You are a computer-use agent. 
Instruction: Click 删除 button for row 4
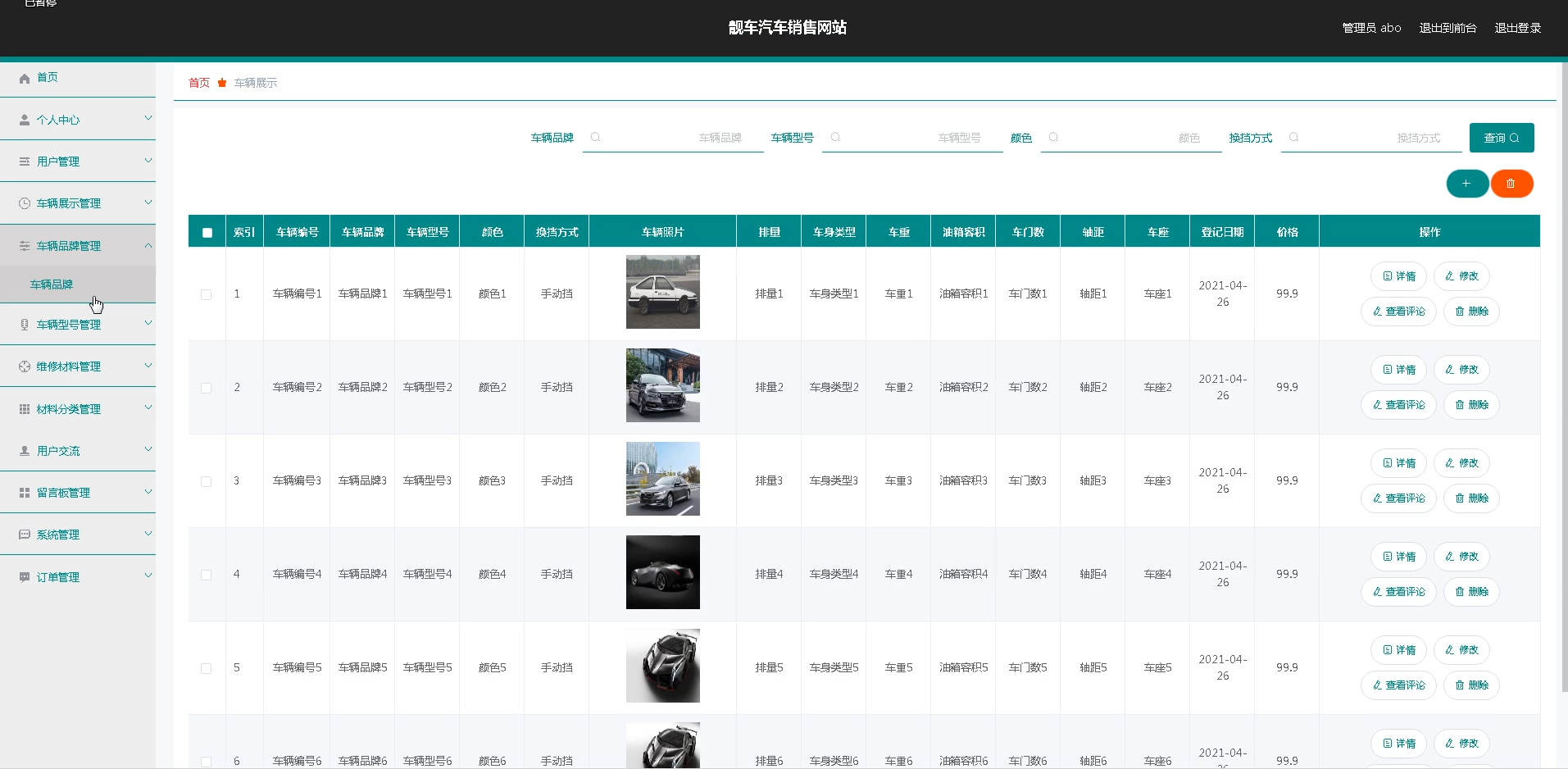pos(1471,592)
